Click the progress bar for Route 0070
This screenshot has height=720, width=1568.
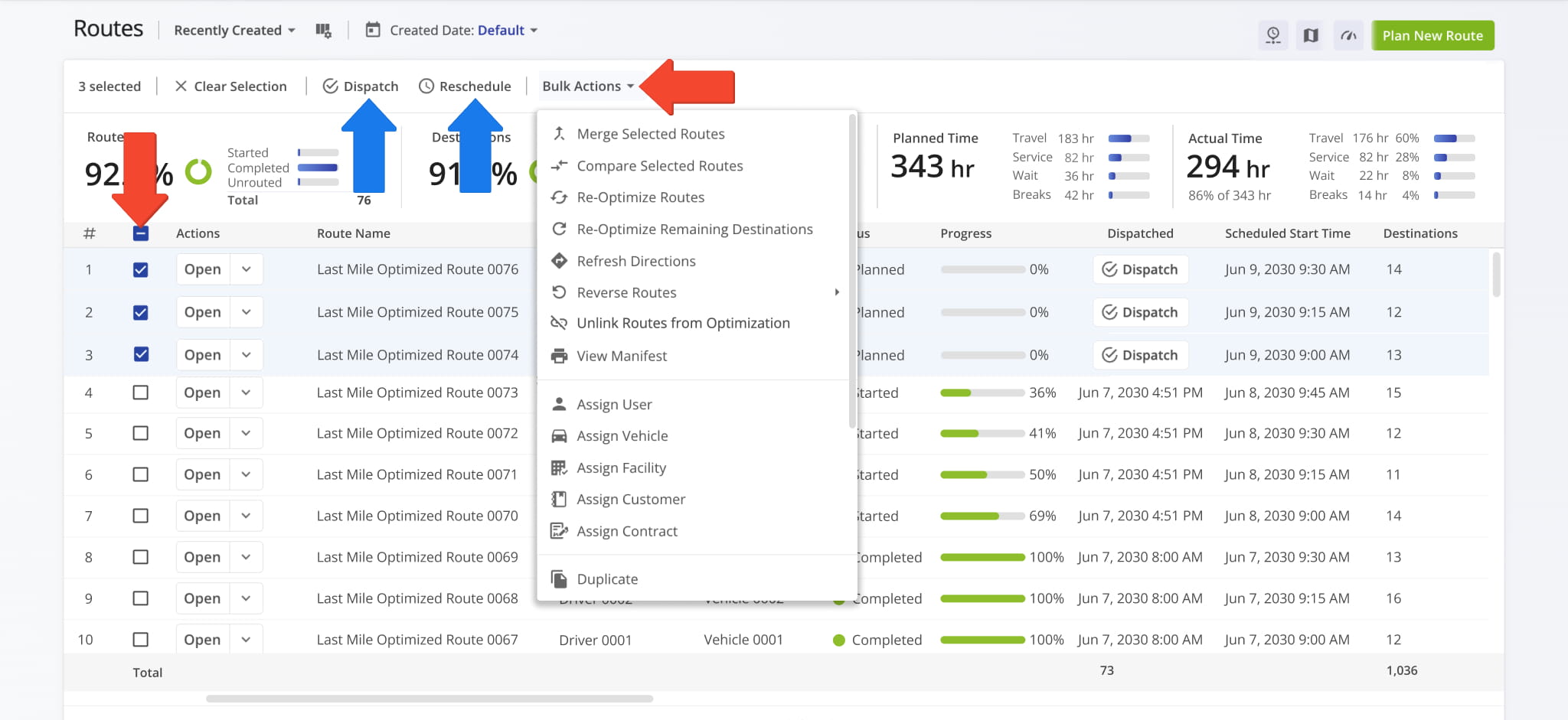982,516
